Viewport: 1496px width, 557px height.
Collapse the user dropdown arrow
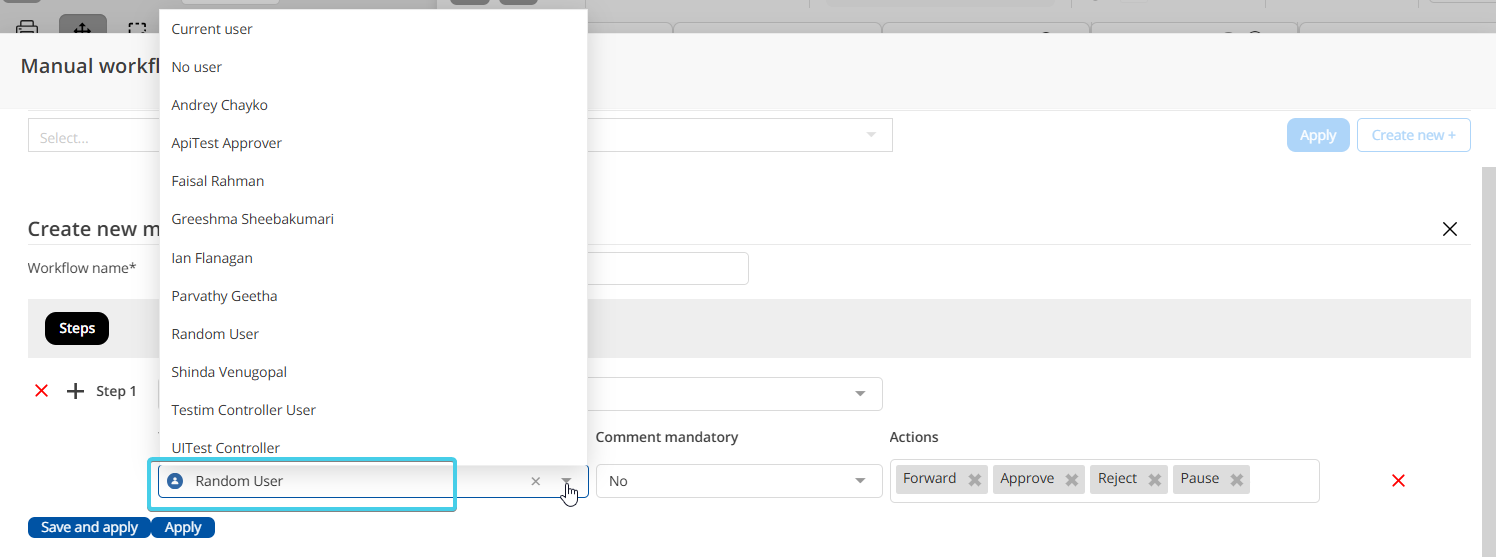[x=567, y=481]
